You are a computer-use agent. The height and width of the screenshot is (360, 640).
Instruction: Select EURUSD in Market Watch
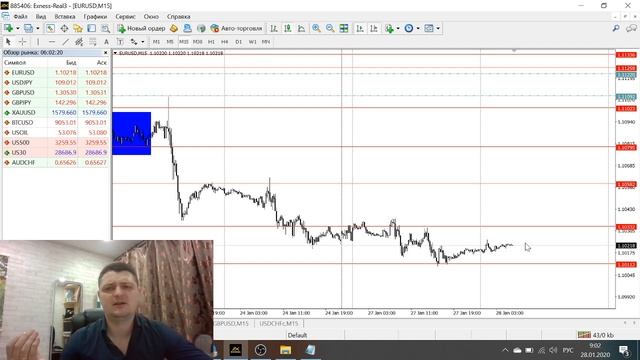tap(56, 72)
